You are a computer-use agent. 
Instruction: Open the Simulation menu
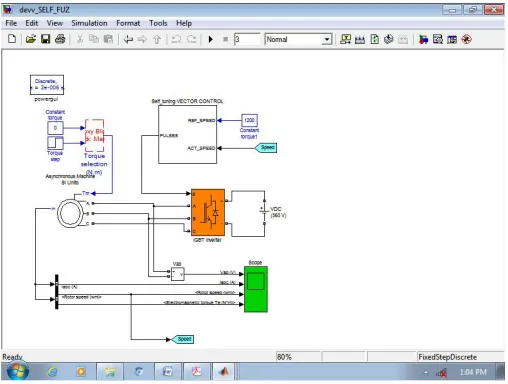(x=89, y=23)
